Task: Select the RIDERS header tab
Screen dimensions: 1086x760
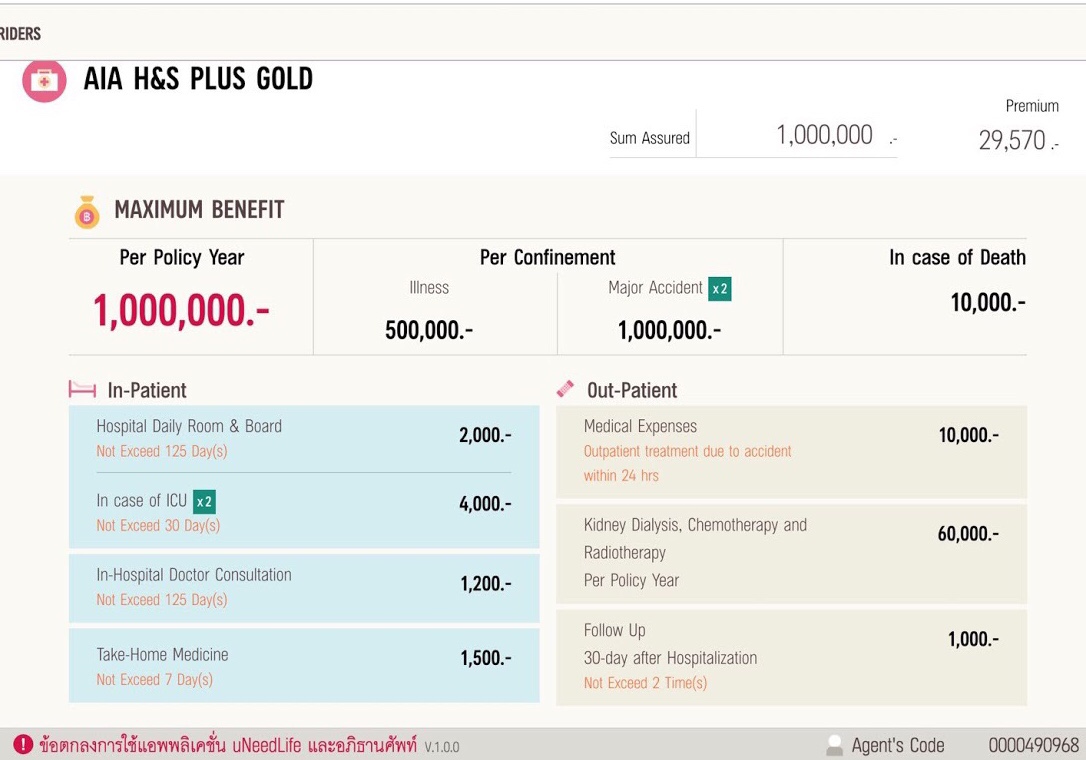Action: click(x=21, y=34)
